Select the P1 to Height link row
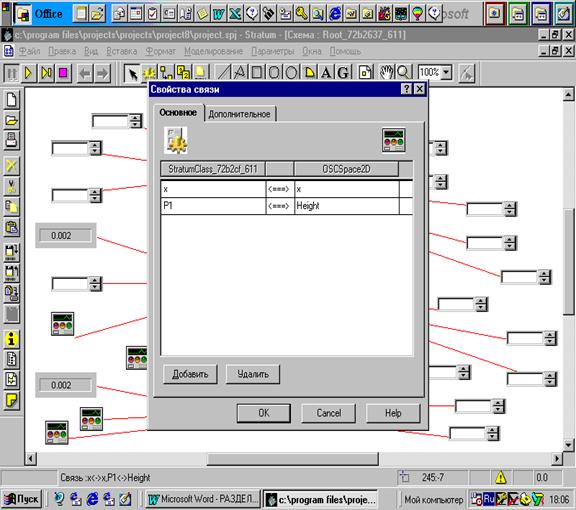 pos(287,206)
